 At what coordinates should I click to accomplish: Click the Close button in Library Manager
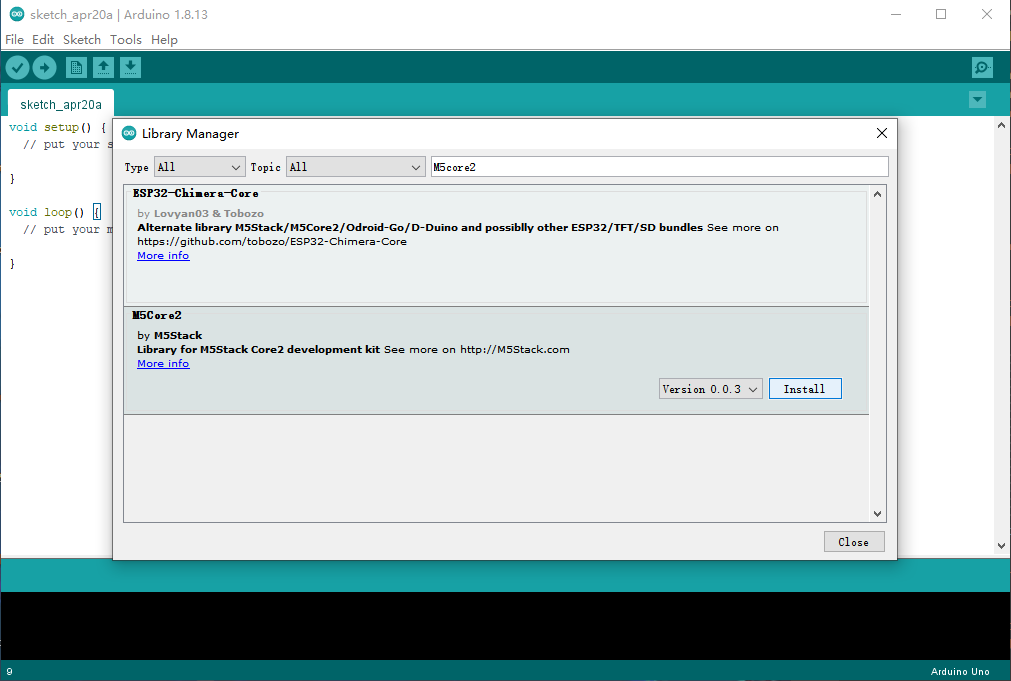[x=854, y=542]
